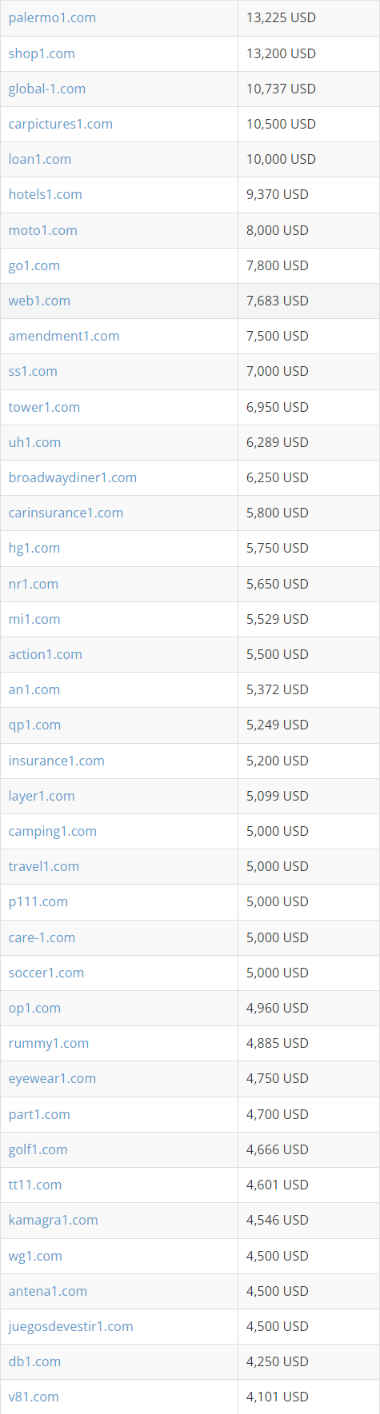Click the carinsurance1.com link
Image resolution: width=380 pixels, height=1414 pixels.
click(x=66, y=512)
